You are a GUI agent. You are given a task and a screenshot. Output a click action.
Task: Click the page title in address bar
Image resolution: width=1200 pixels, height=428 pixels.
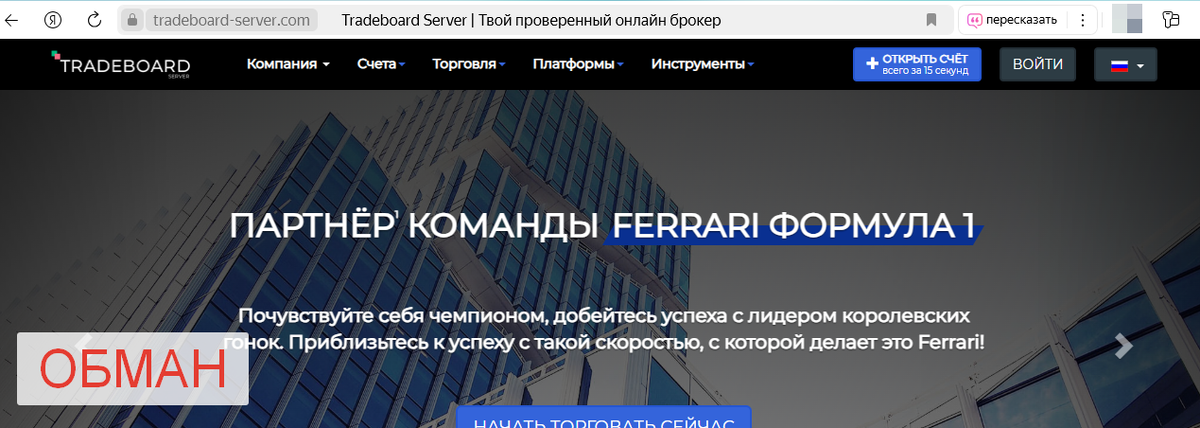click(x=530, y=20)
